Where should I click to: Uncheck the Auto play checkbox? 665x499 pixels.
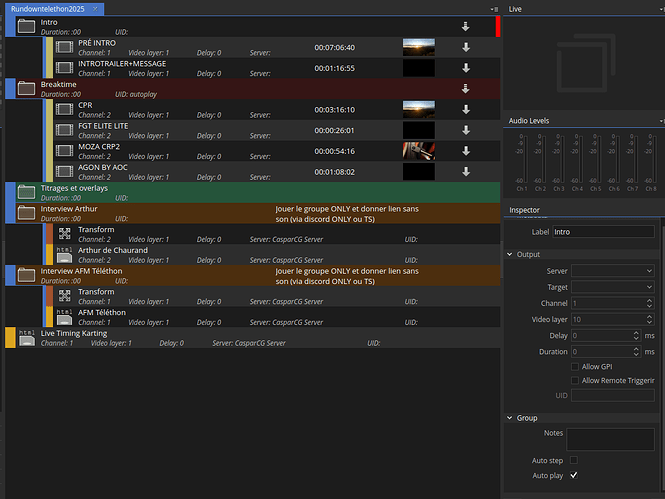point(573,475)
